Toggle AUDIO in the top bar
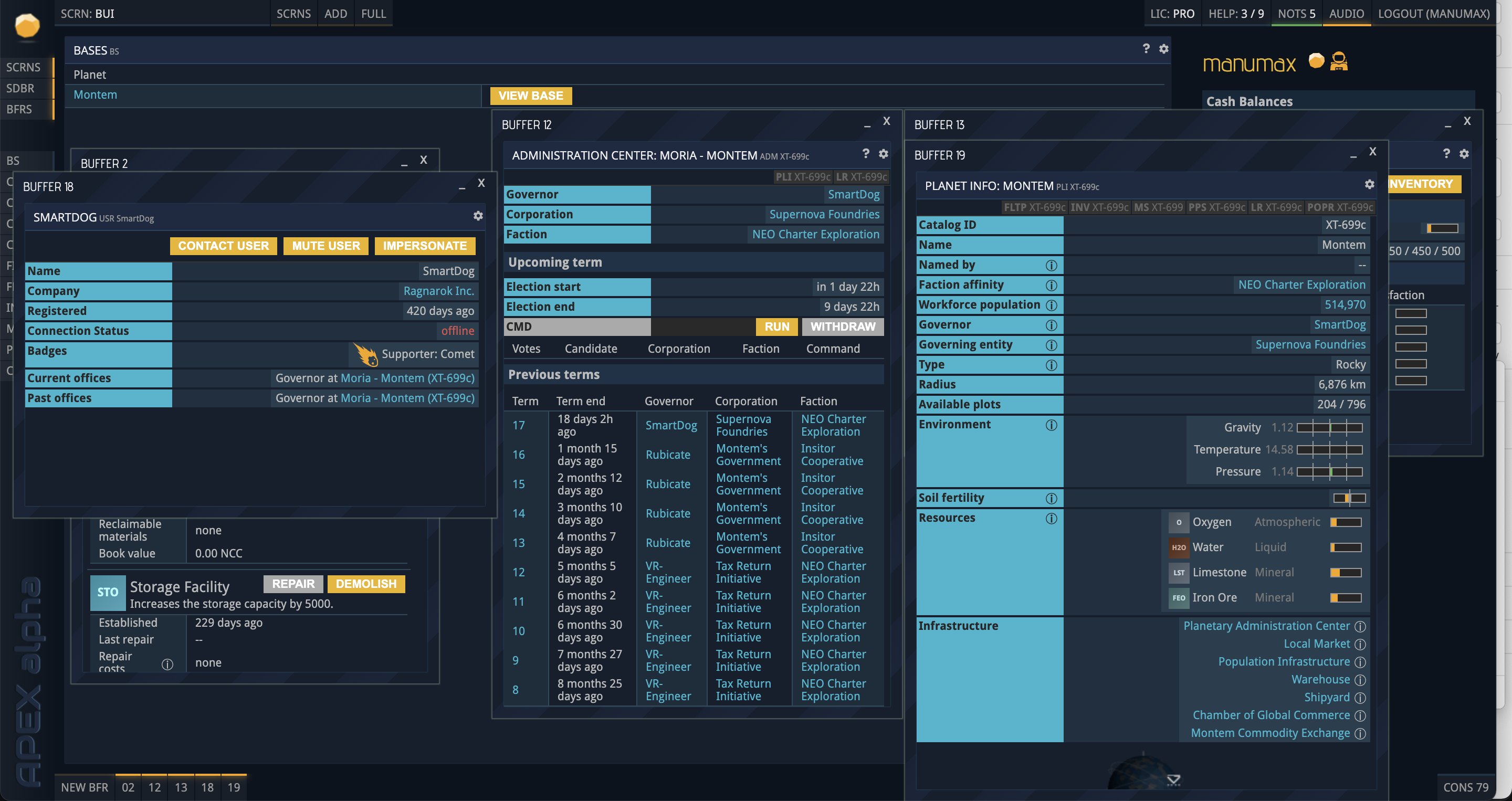Screen dimensions: 1512x801 [x=1346, y=14]
